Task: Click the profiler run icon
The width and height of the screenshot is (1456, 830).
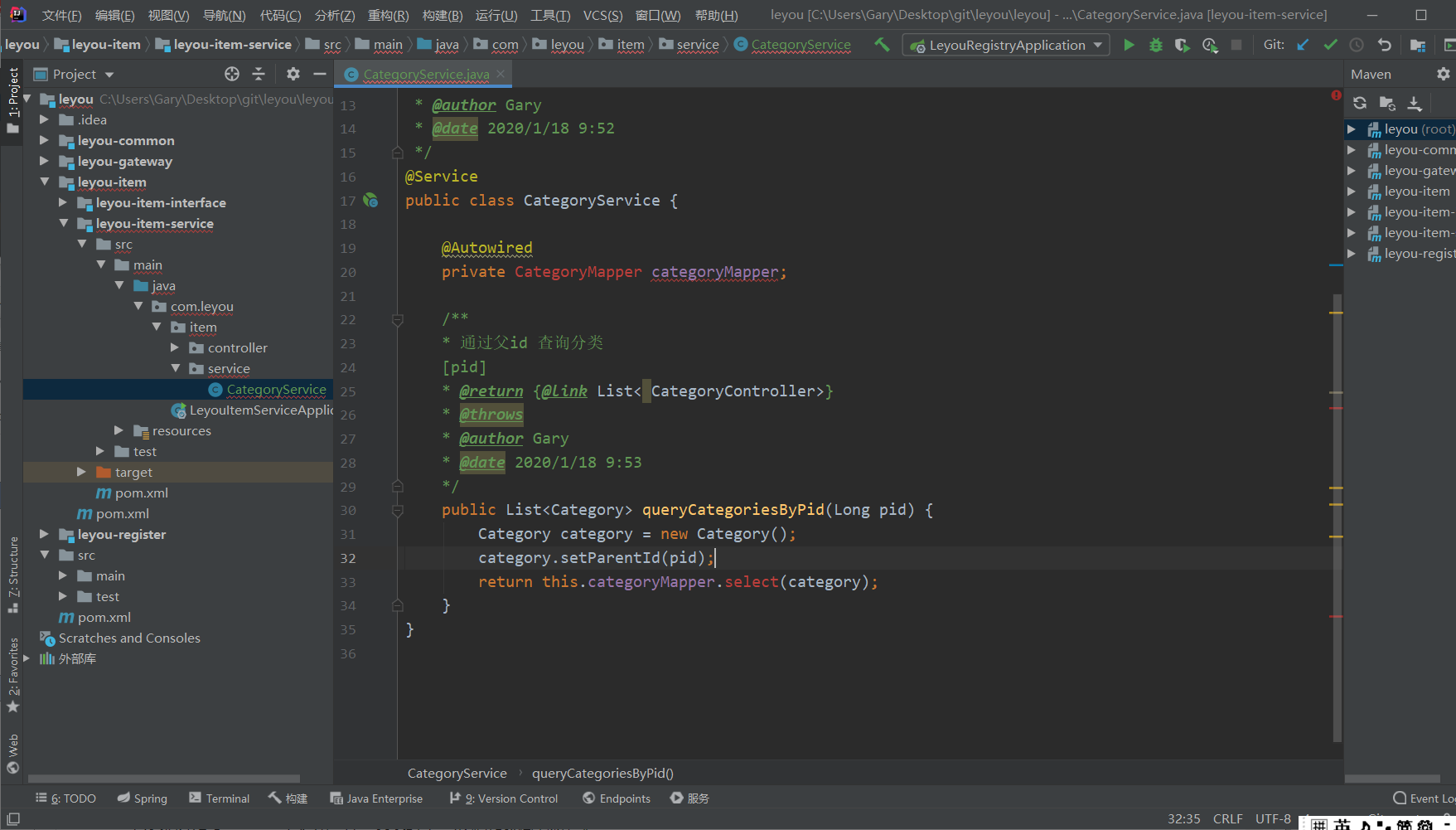Action: tap(1210, 45)
